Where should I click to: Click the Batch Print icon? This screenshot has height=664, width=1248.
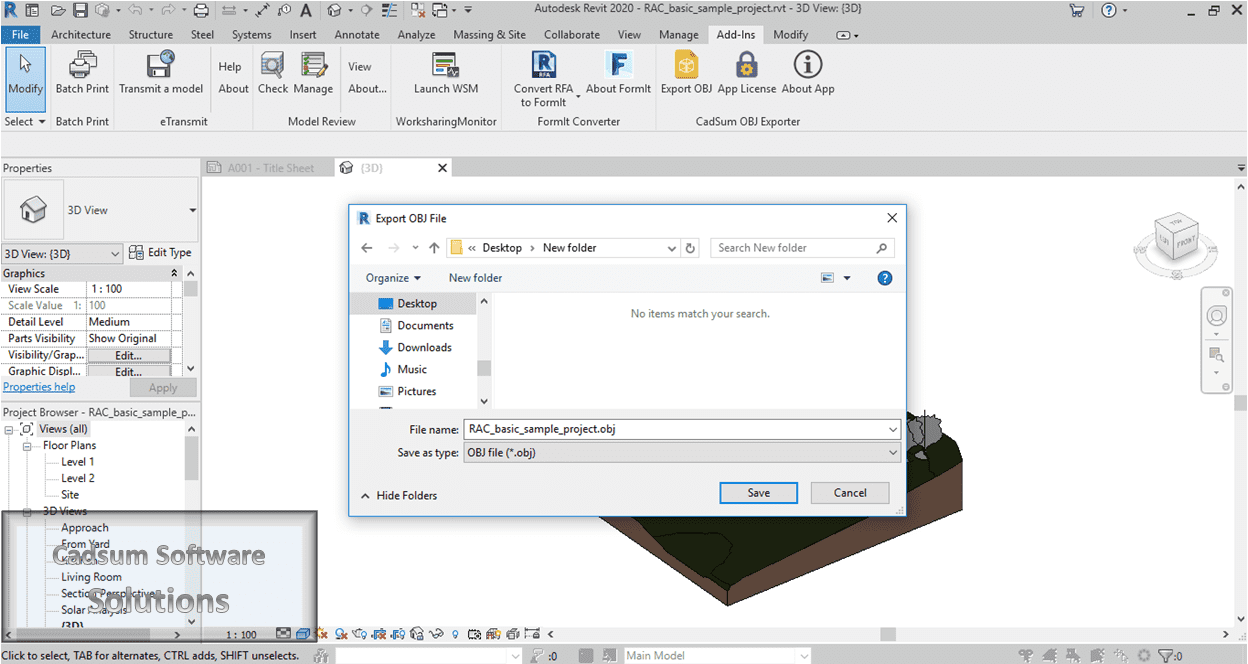tap(82, 70)
